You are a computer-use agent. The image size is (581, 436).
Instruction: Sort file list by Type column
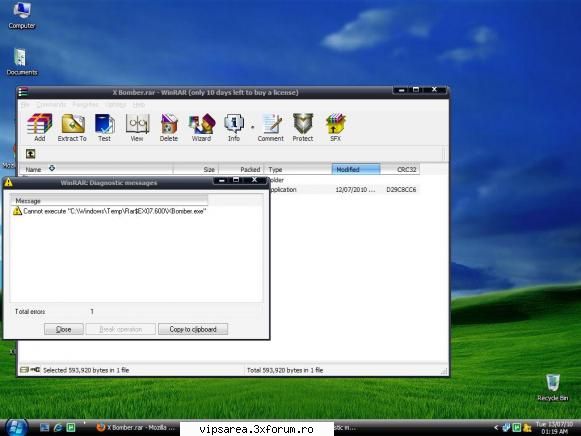point(298,169)
